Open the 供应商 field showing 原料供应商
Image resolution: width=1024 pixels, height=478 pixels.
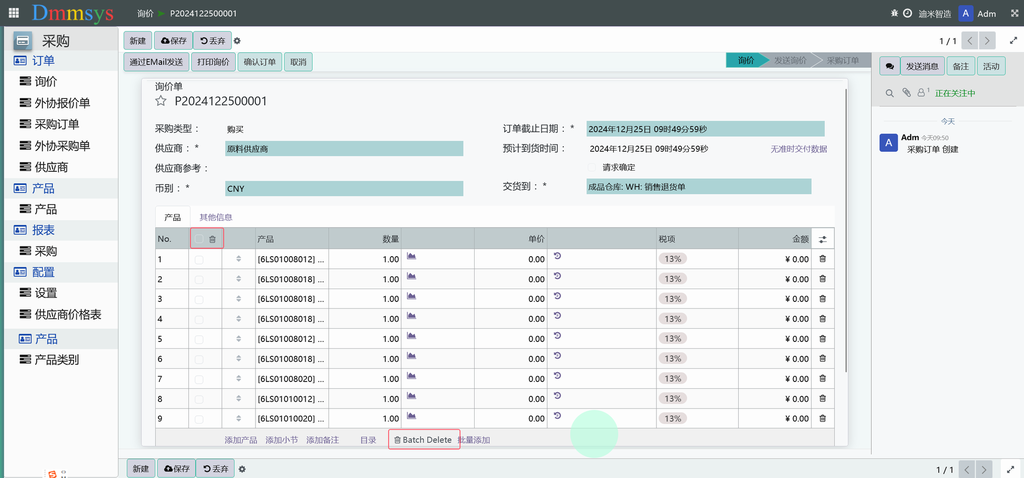344,149
